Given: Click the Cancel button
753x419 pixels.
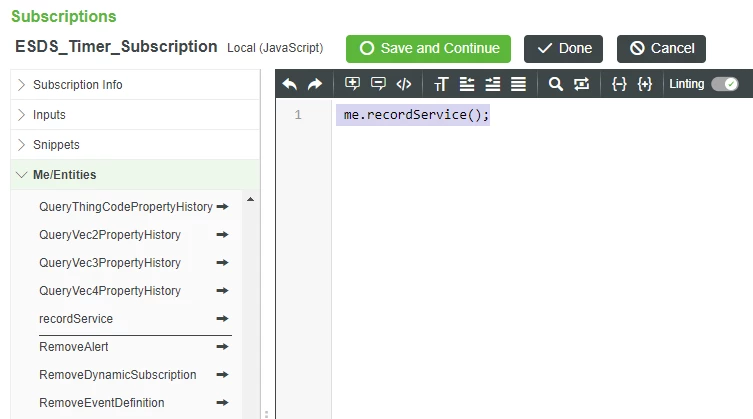Looking at the screenshot, I should 661,49.
